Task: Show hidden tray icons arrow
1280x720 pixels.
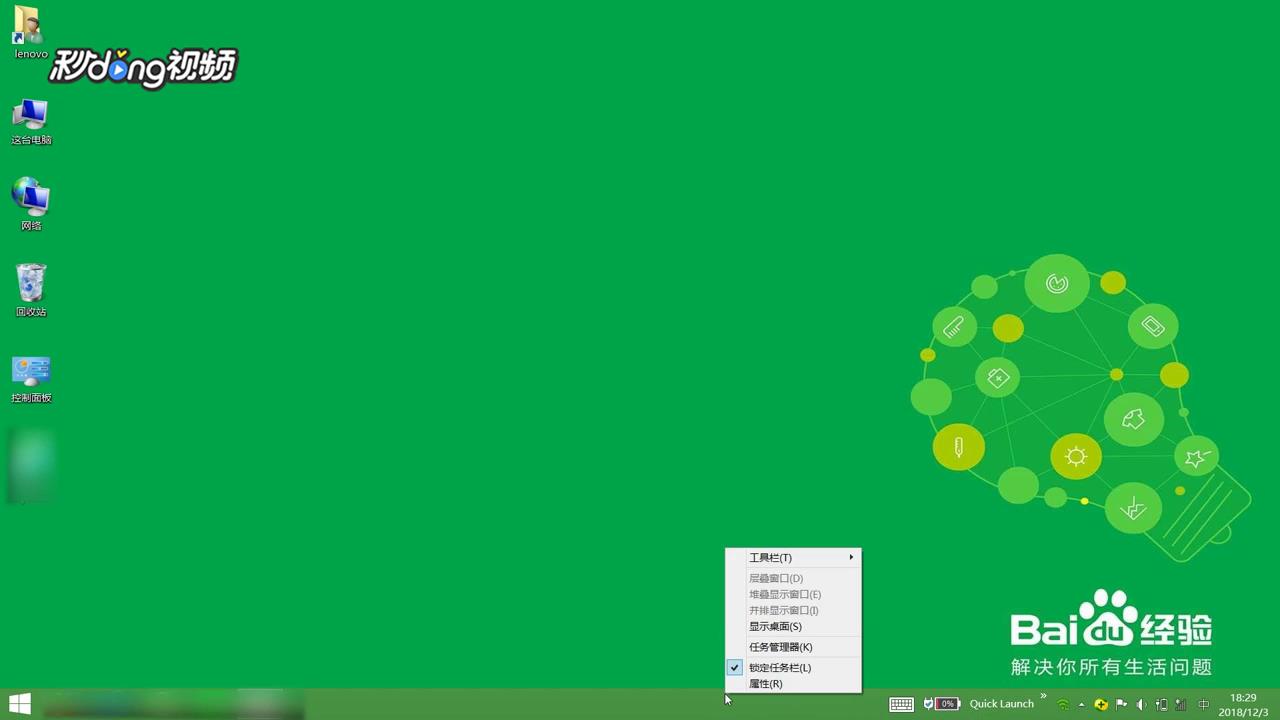Action: pyautogui.click(x=1081, y=705)
